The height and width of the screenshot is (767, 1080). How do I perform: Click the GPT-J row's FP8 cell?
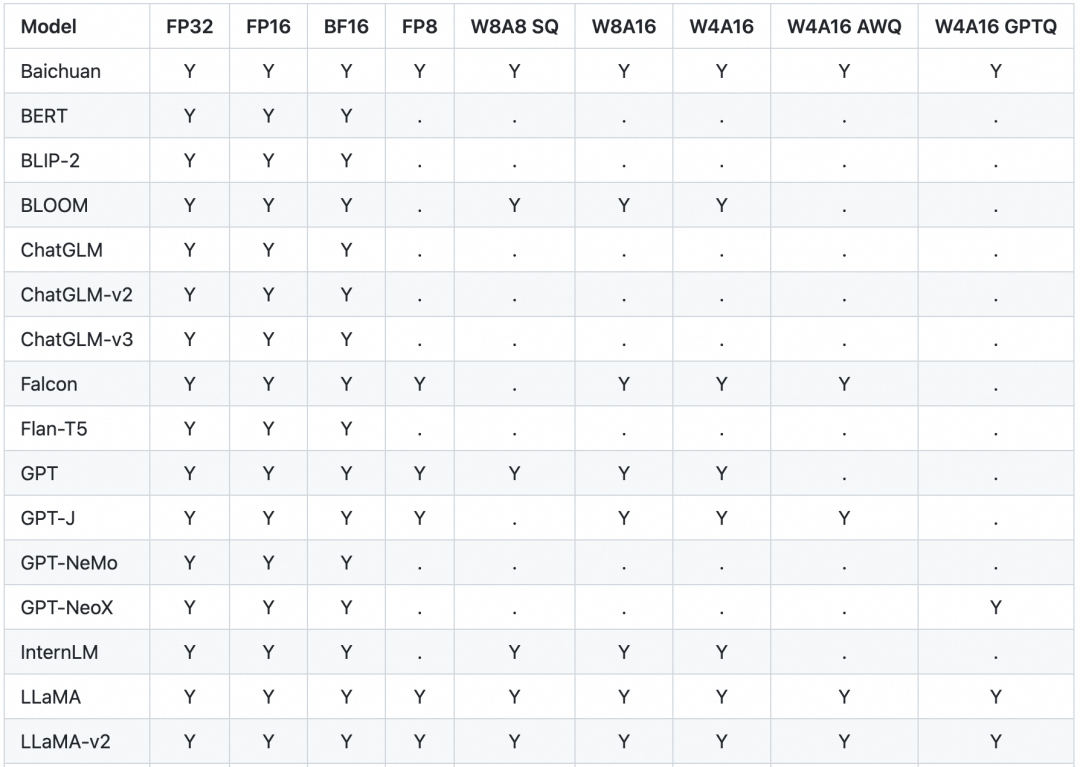coord(419,518)
